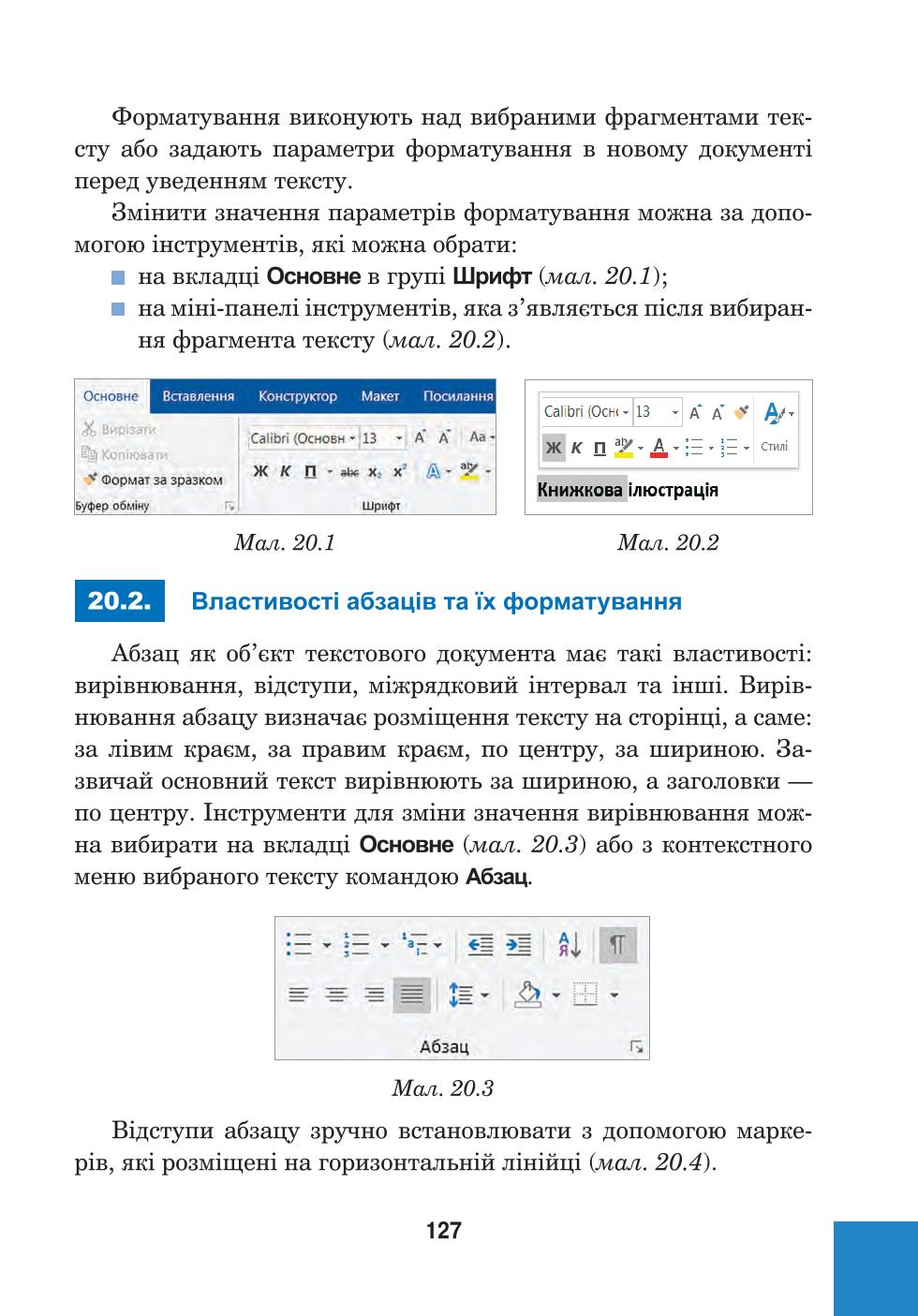Screen dimensions: 918x1316
Task: Apply strikethrough abc formatting
Action: click(x=349, y=472)
